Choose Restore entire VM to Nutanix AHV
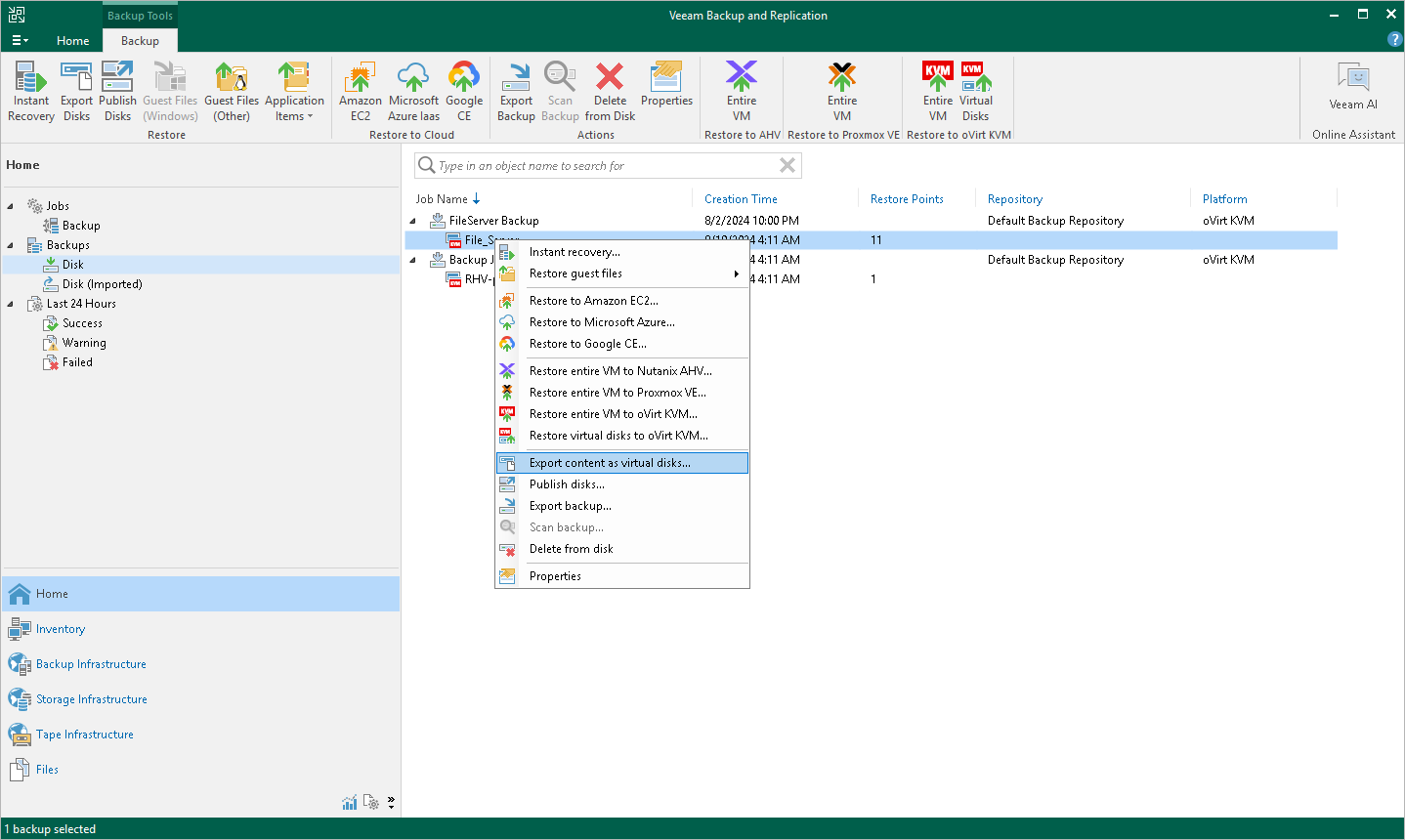 tap(622, 371)
